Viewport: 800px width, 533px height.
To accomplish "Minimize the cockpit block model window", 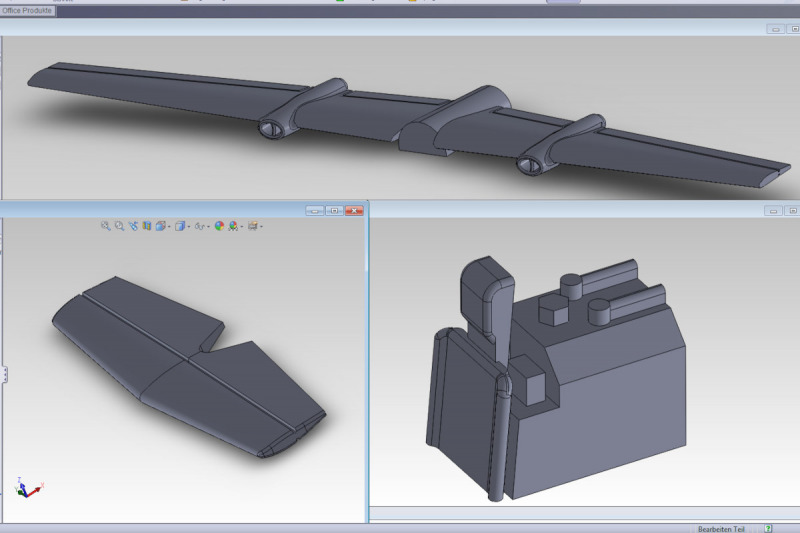I will coord(773,211).
